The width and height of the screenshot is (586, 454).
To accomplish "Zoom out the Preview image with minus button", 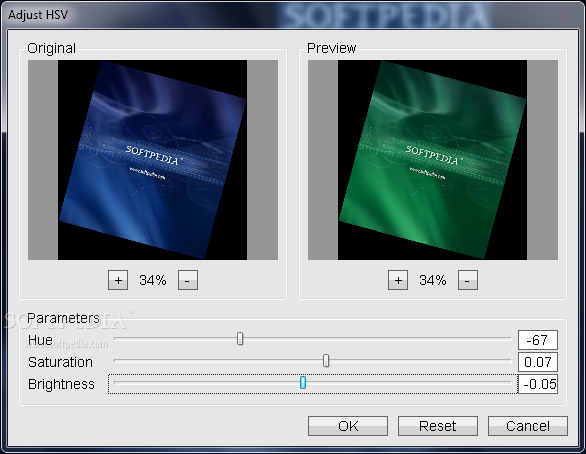I will (468, 280).
